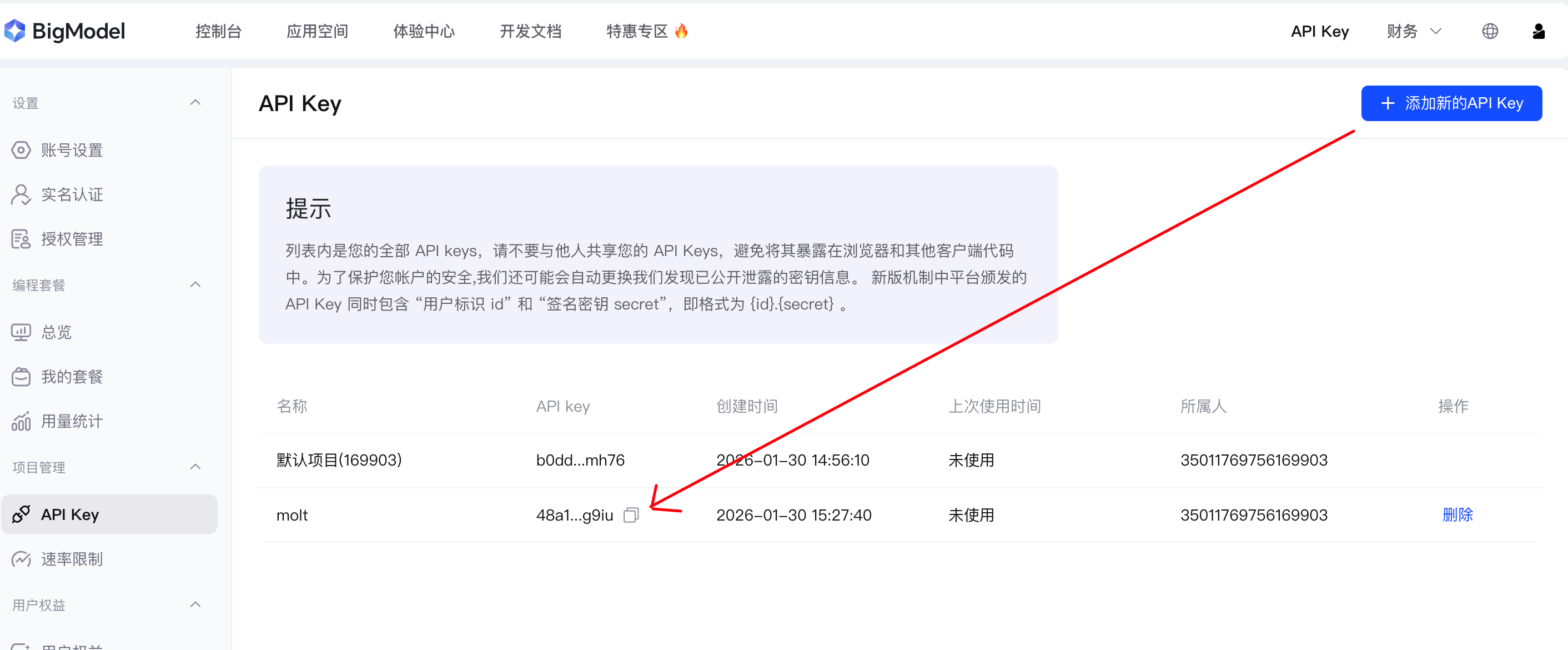Click the 名称 column header

tap(292, 406)
